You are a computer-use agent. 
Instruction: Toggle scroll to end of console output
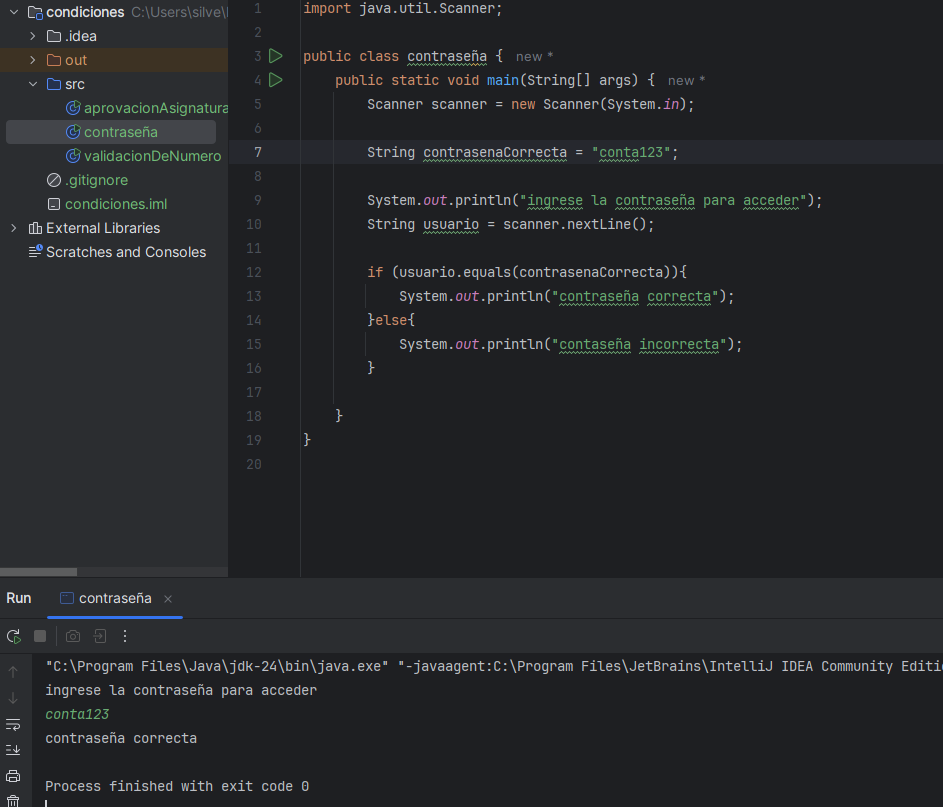pos(13,750)
